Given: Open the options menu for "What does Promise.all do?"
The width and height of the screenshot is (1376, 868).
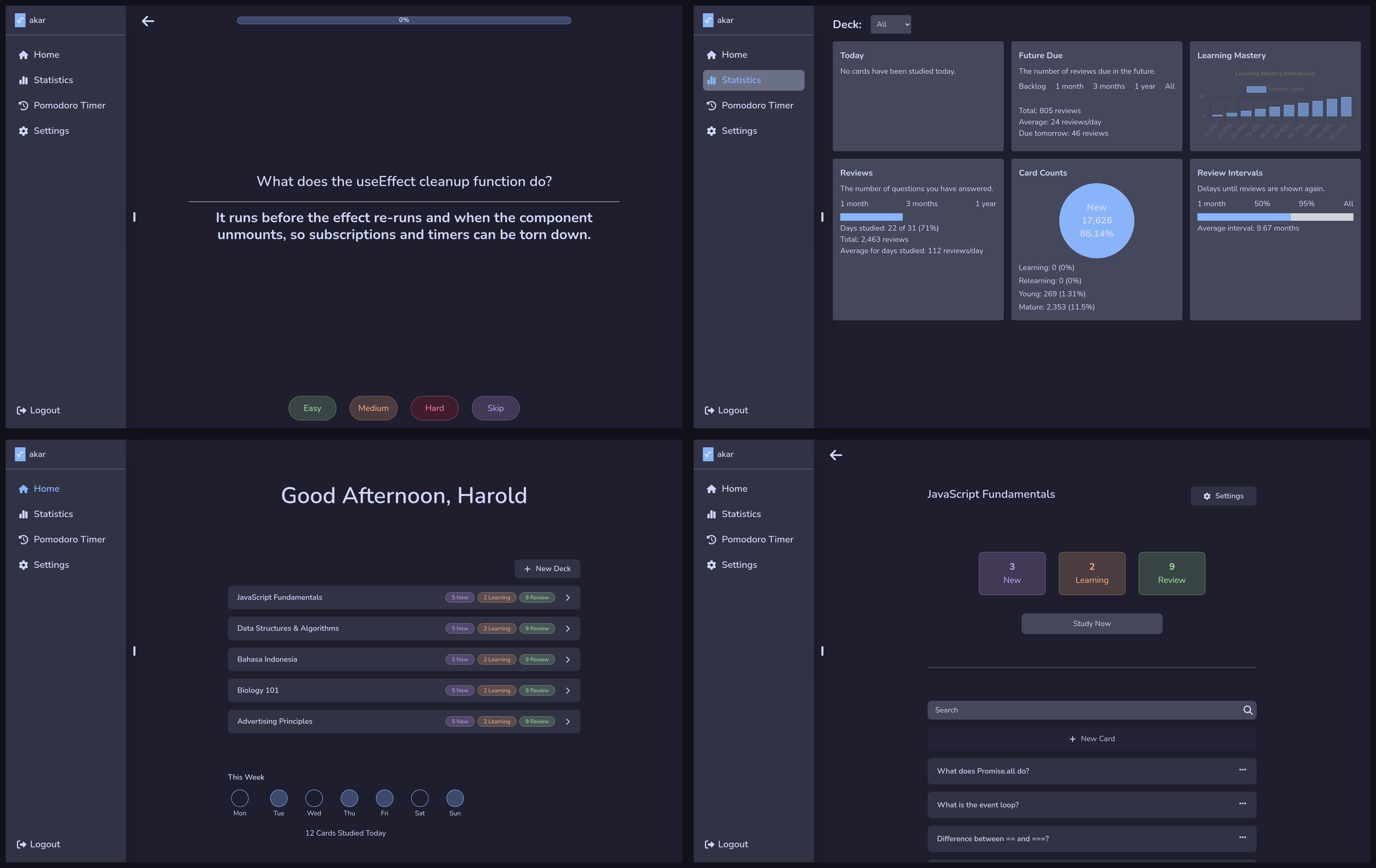Looking at the screenshot, I should tap(1242, 770).
